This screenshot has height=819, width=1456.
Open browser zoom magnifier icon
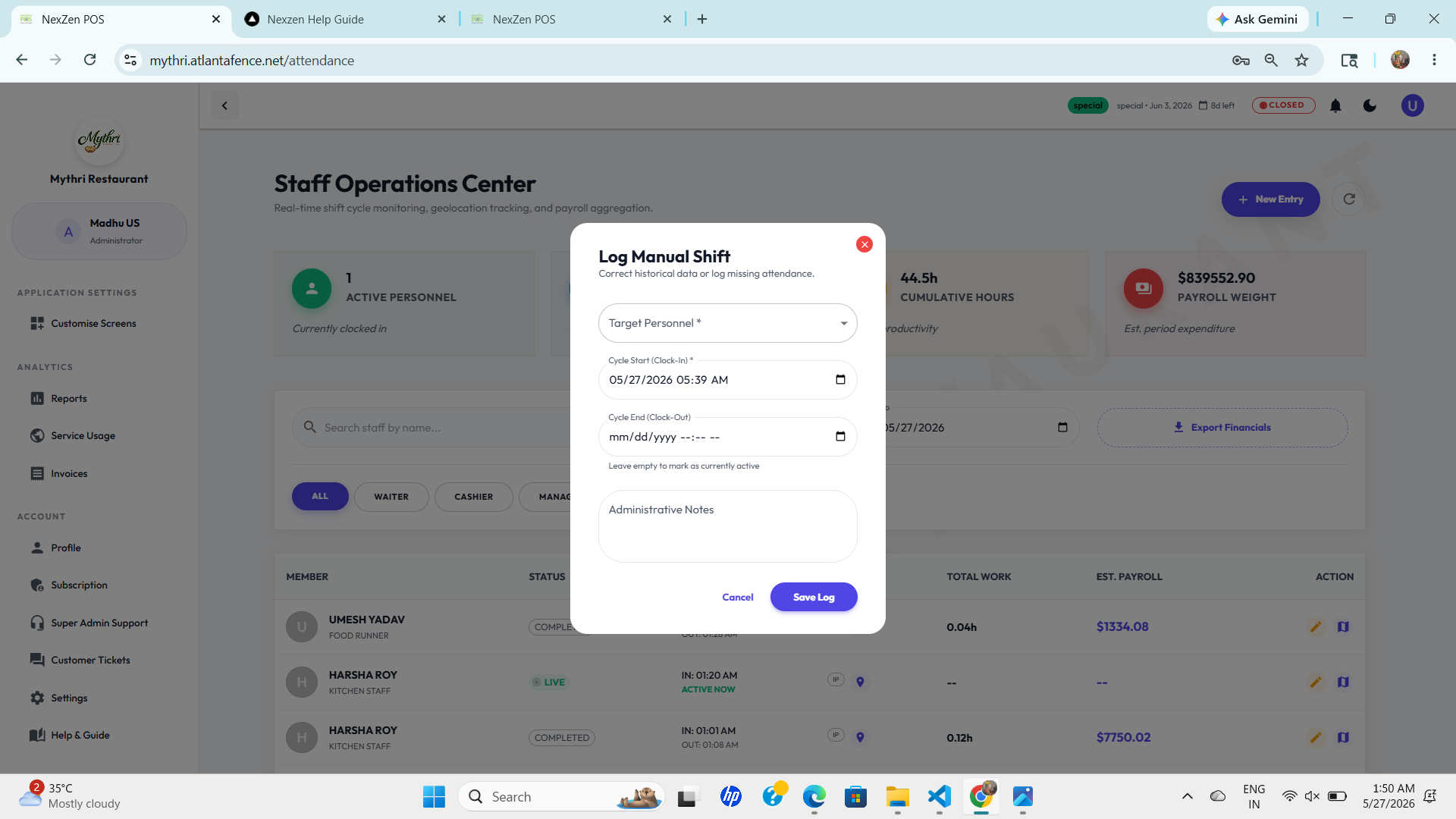tap(1271, 60)
